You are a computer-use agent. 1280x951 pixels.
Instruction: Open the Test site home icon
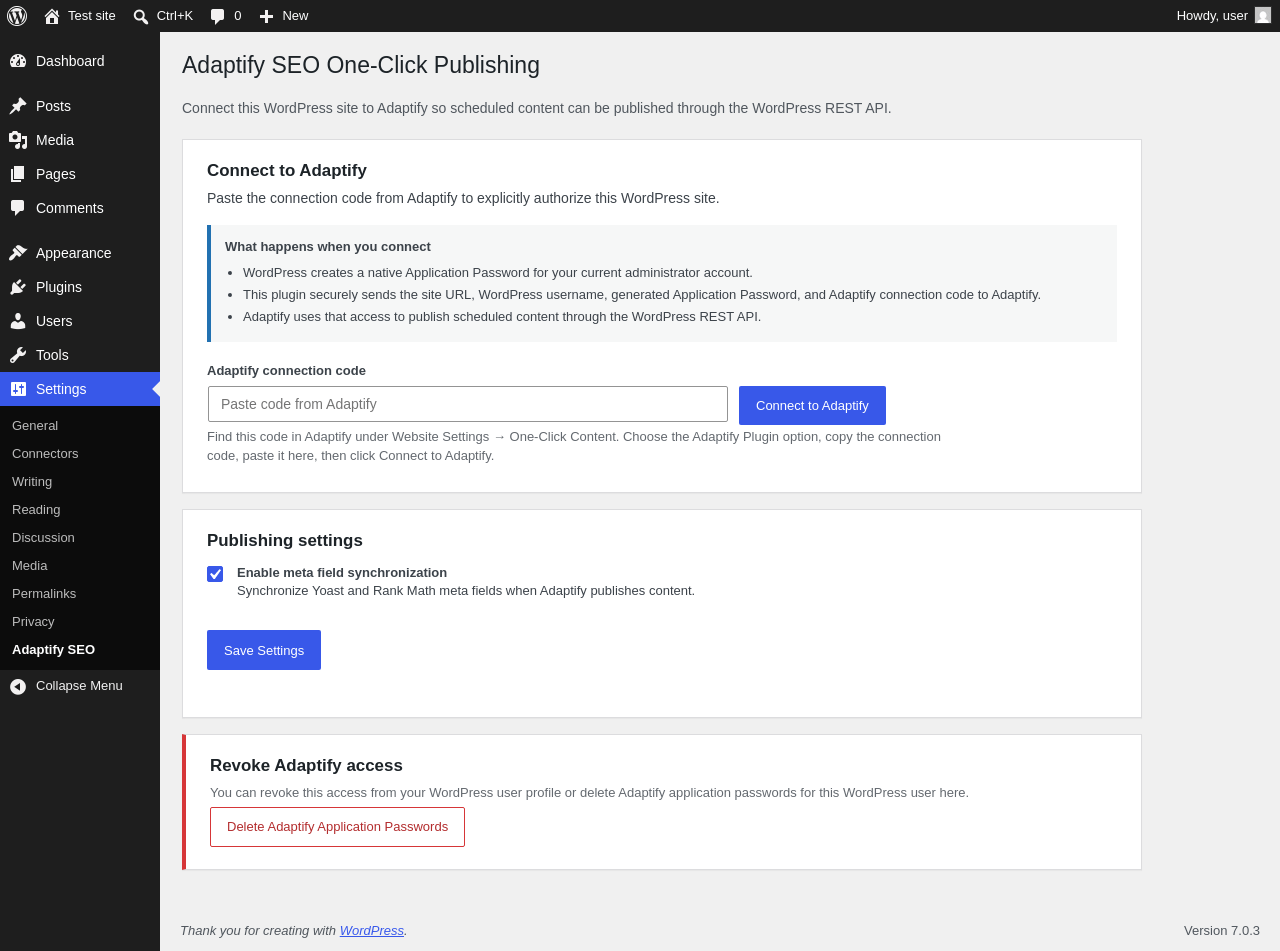click(52, 16)
